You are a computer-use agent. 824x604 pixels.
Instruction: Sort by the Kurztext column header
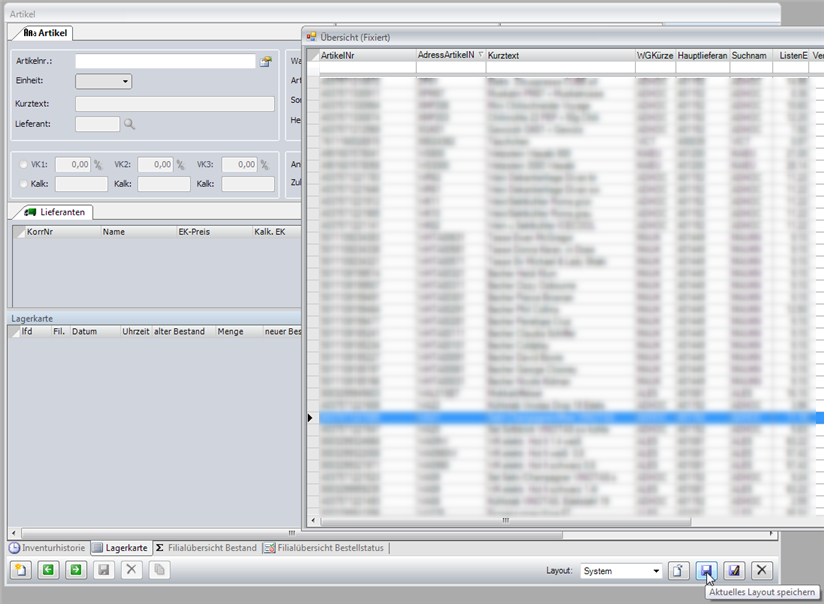coord(558,55)
